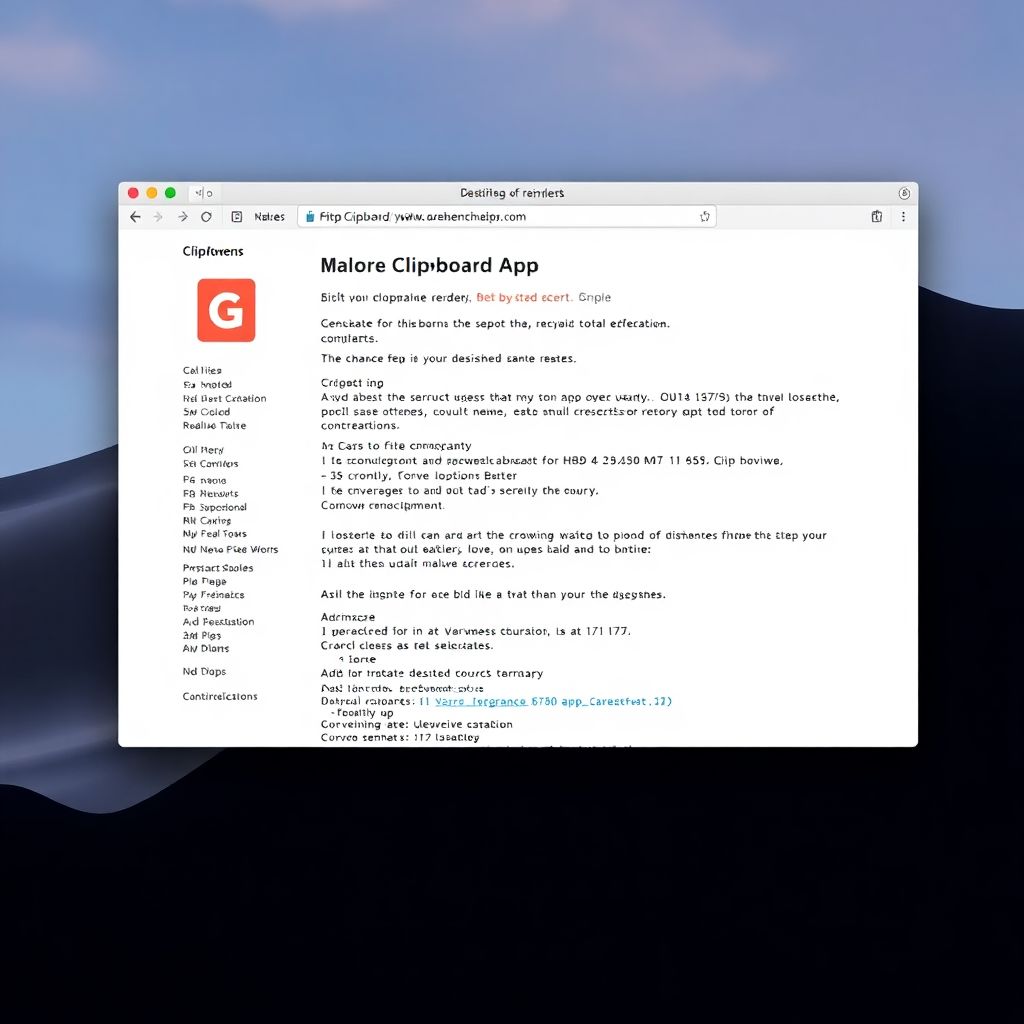Screen dimensions: 1024x1024
Task: Select Prstact Sooles in the sidebar
Action: coord(218,568)
